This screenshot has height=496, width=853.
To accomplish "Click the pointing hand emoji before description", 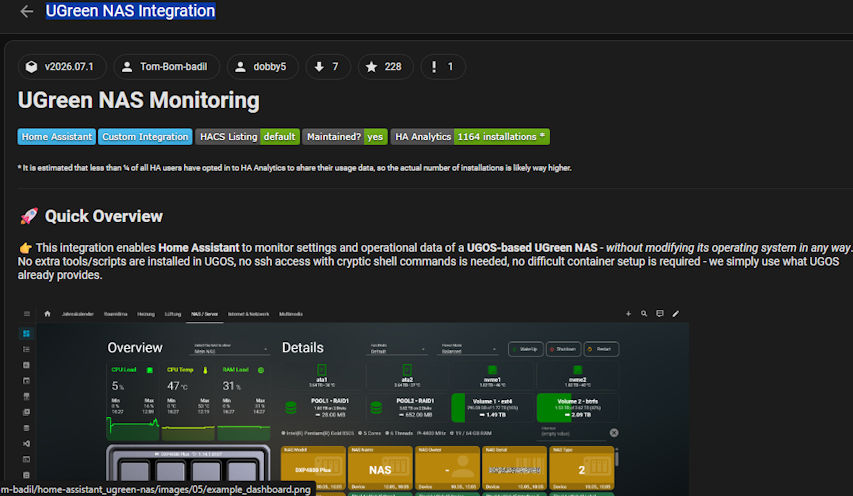I will 25,248.
